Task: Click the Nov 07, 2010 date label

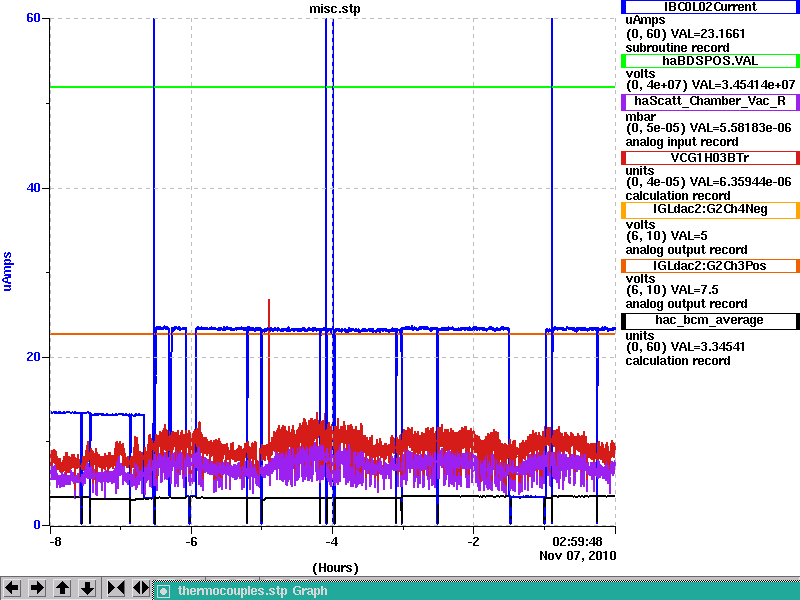Action: tap(578, 556)
